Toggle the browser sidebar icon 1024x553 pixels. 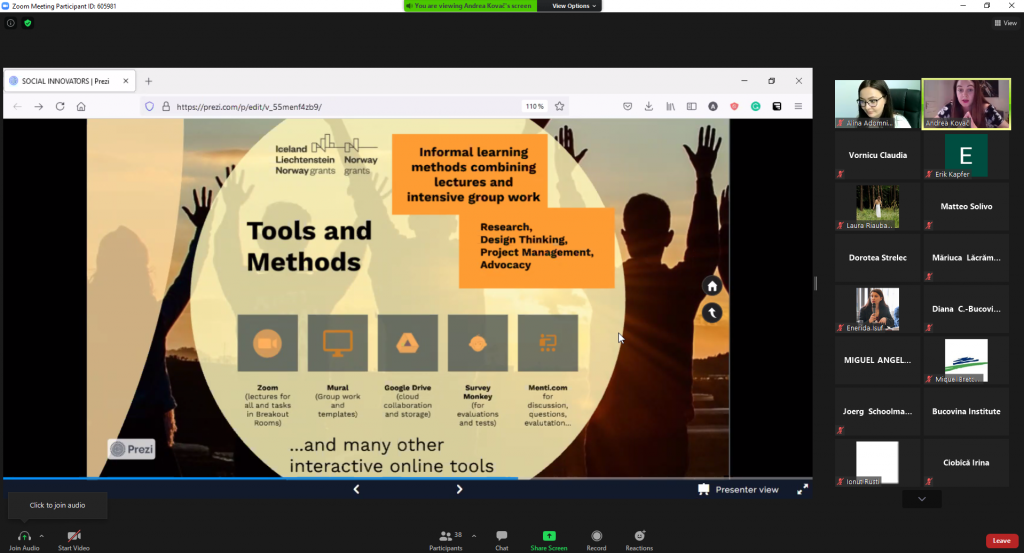point(692,106)
